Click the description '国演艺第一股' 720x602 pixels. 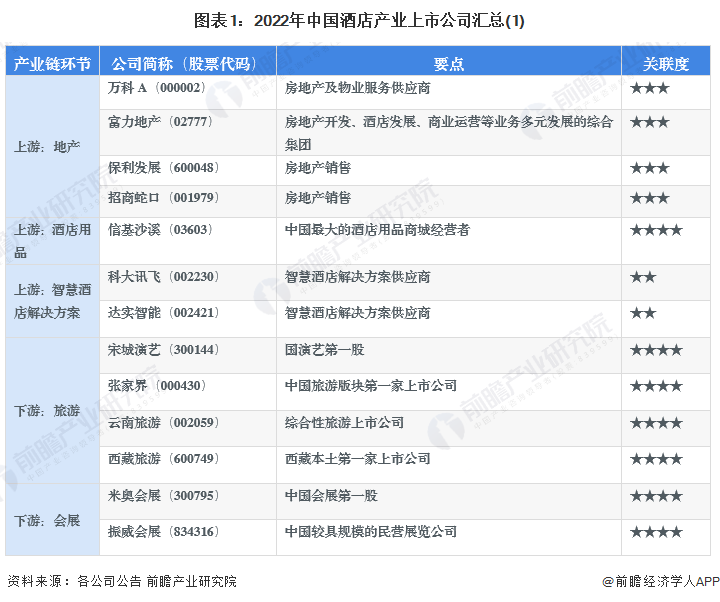(x=324, y=350)
